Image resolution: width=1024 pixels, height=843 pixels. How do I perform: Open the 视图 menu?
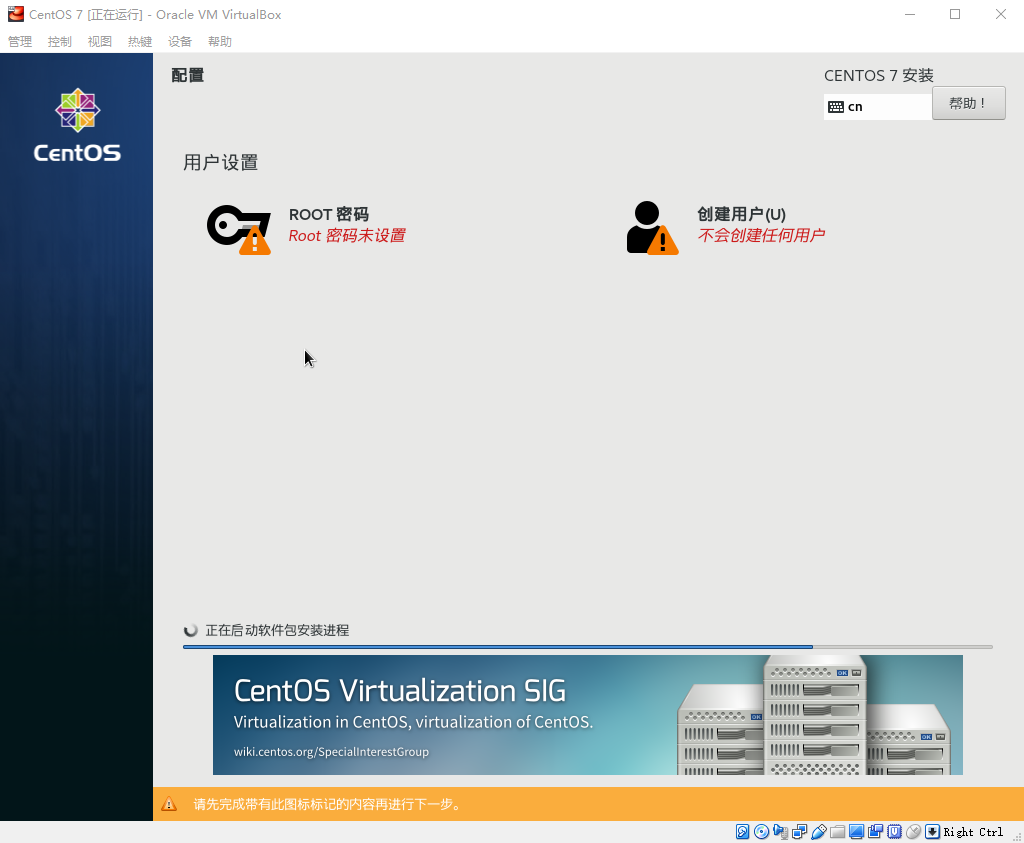99,42
